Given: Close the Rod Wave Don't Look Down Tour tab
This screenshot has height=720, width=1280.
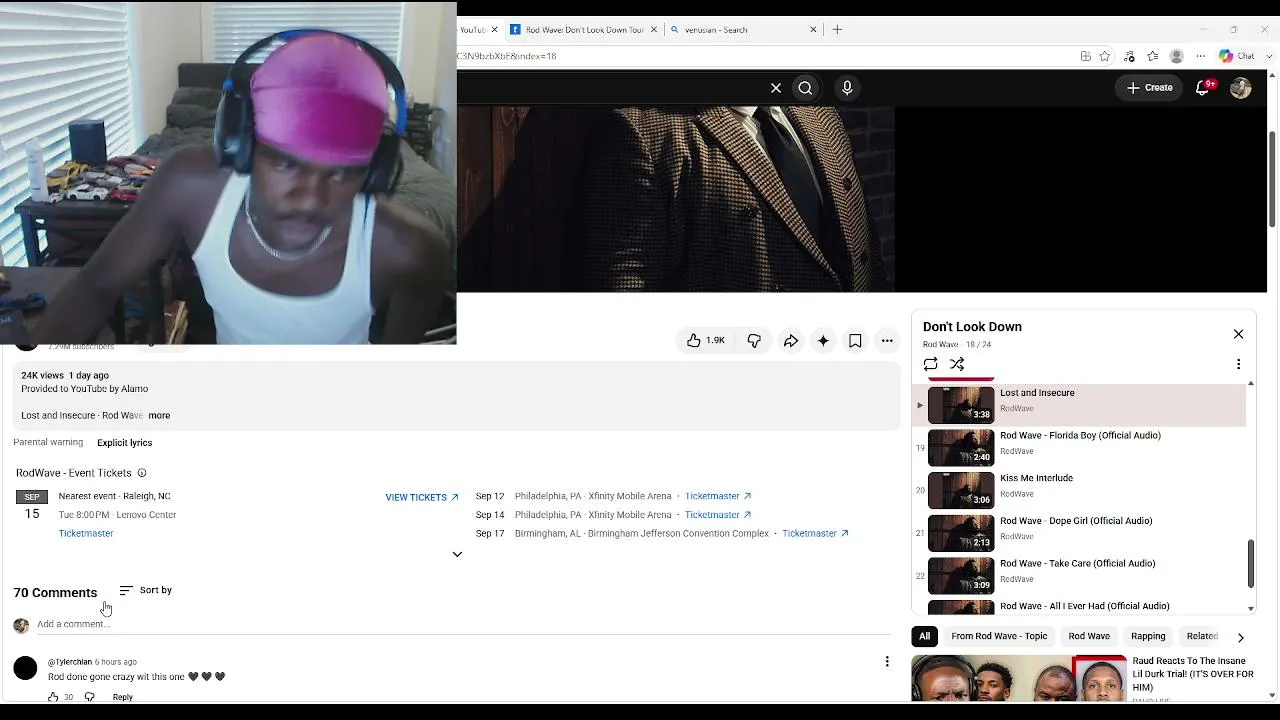Looking at the screenshot, I should [654, 30].
